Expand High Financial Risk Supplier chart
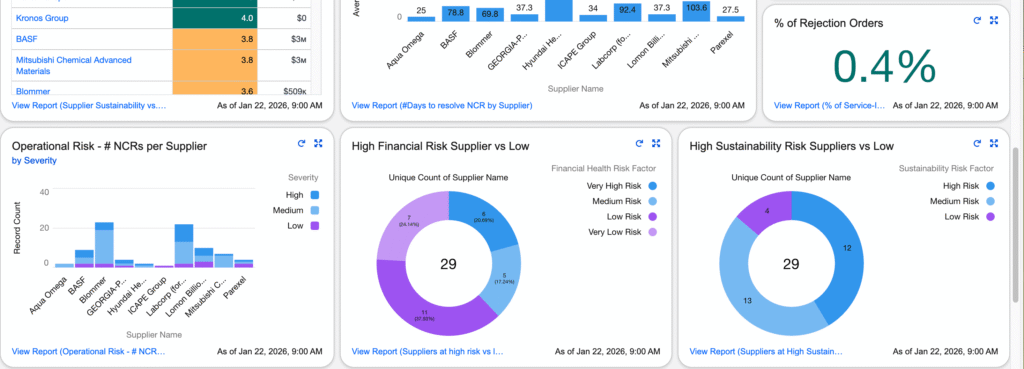 pyautogui.click(x=656, y=144)
